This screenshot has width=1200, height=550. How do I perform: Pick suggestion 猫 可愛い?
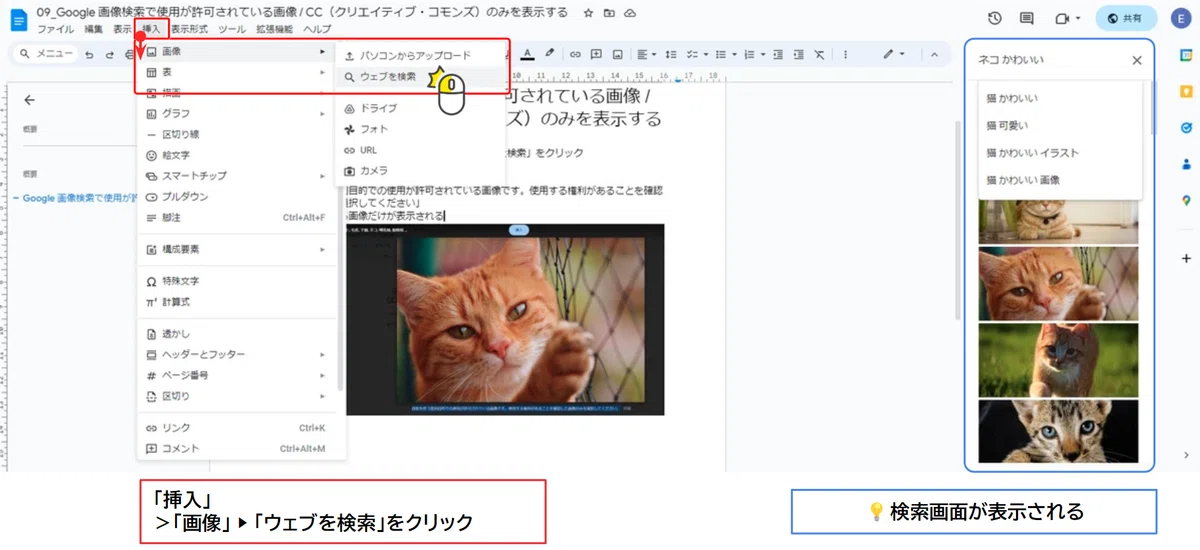click(1060, 125)
